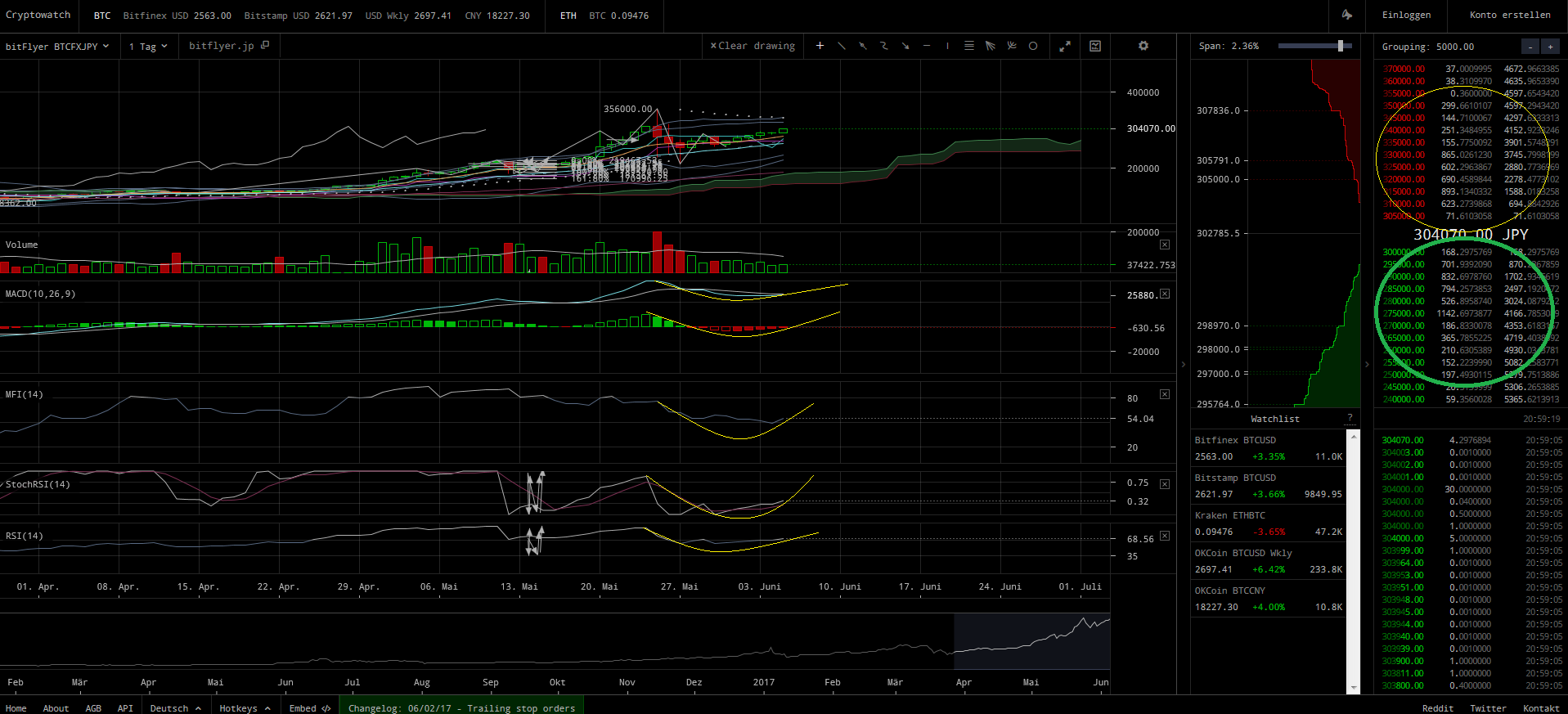This screenshot has width=1568, height=714.
Task: Click the bitflyer.jp link
Action: [x=221, y=46]
